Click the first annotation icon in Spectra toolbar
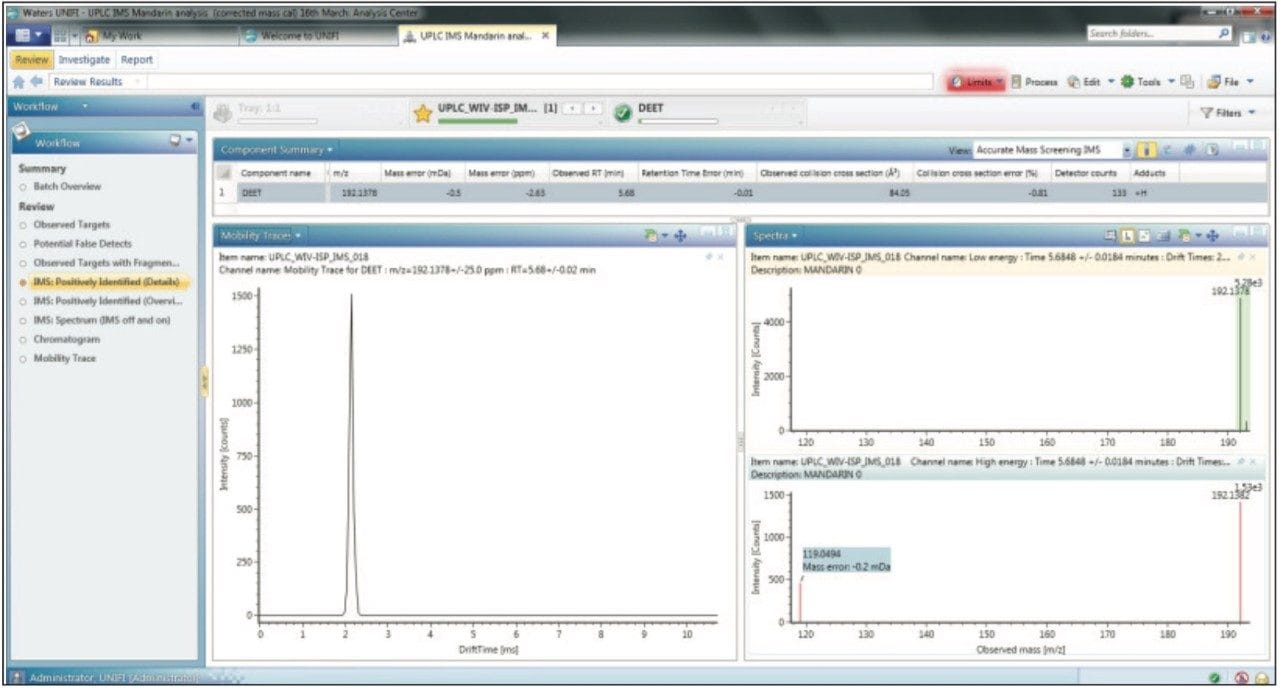This screenshot has width=1280, height=689. click(1110, 235)
